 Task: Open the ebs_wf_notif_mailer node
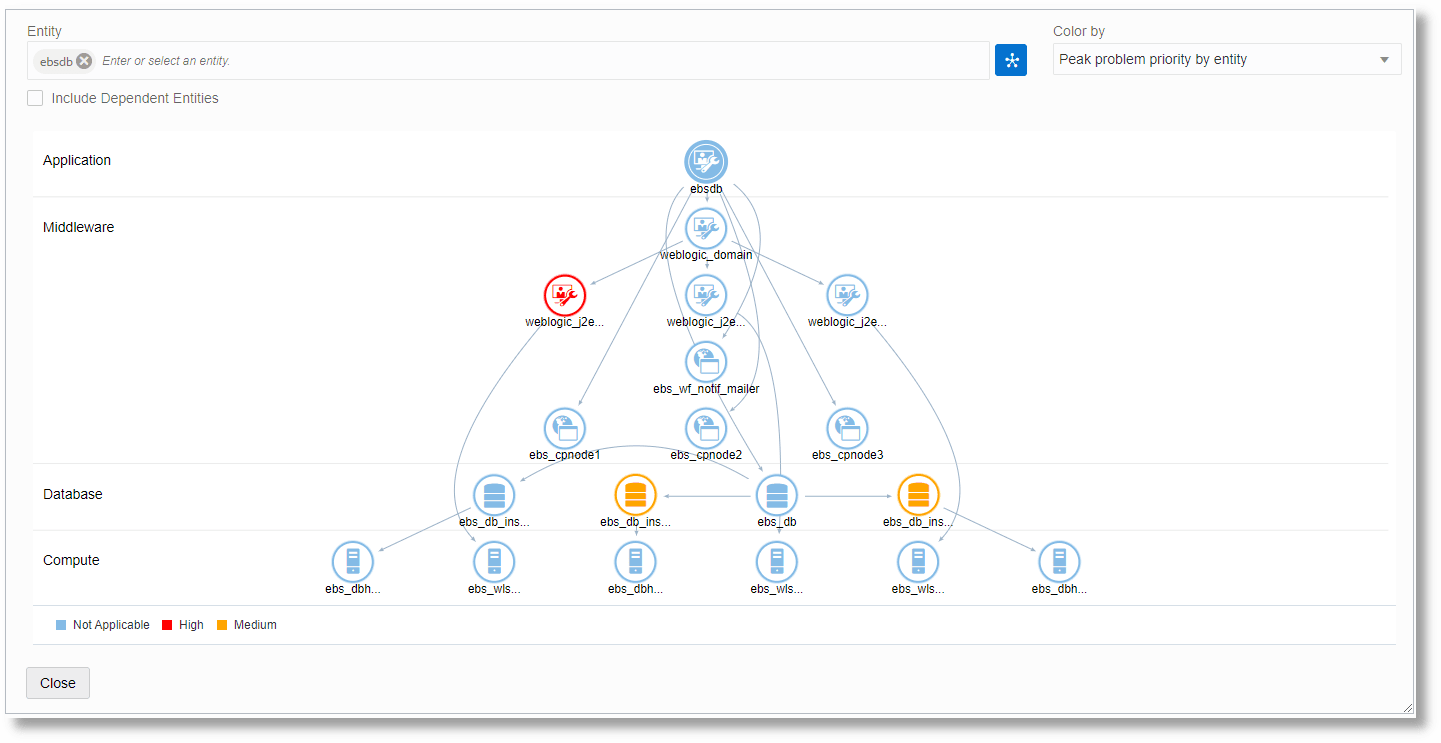point(706,361)
